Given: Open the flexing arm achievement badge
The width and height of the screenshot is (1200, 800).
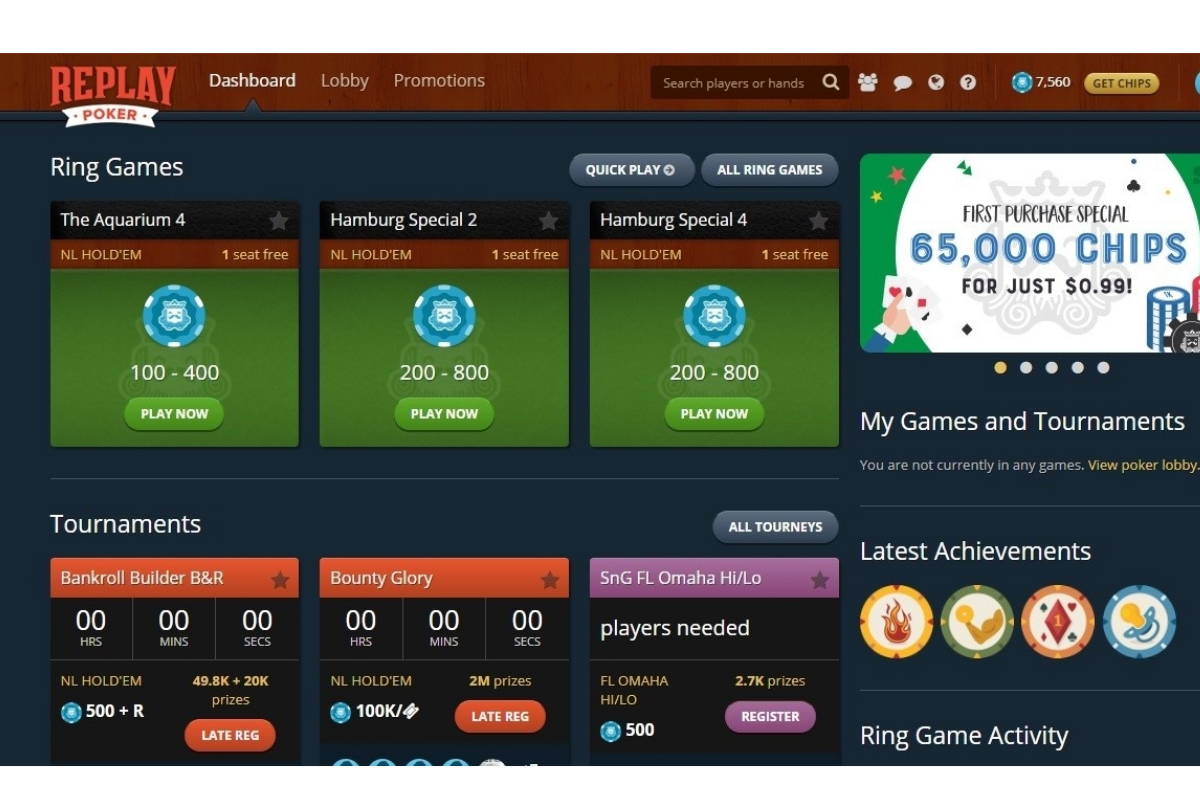Looking at the screenshot, I should (977, 621).
